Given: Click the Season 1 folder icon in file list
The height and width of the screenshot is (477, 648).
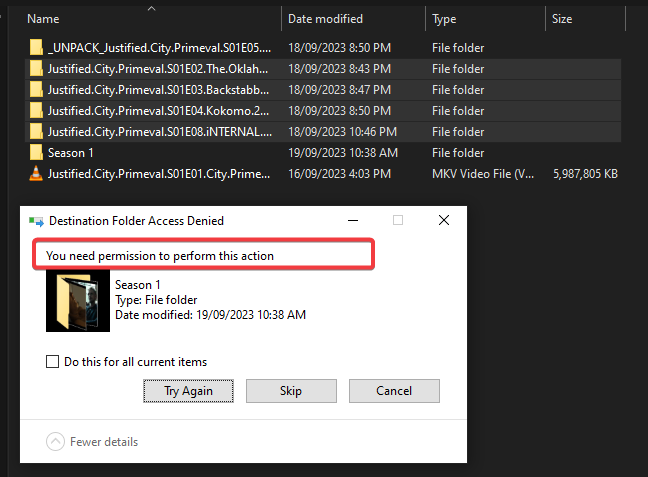Looking at the screenshot, I should [36, 153].
